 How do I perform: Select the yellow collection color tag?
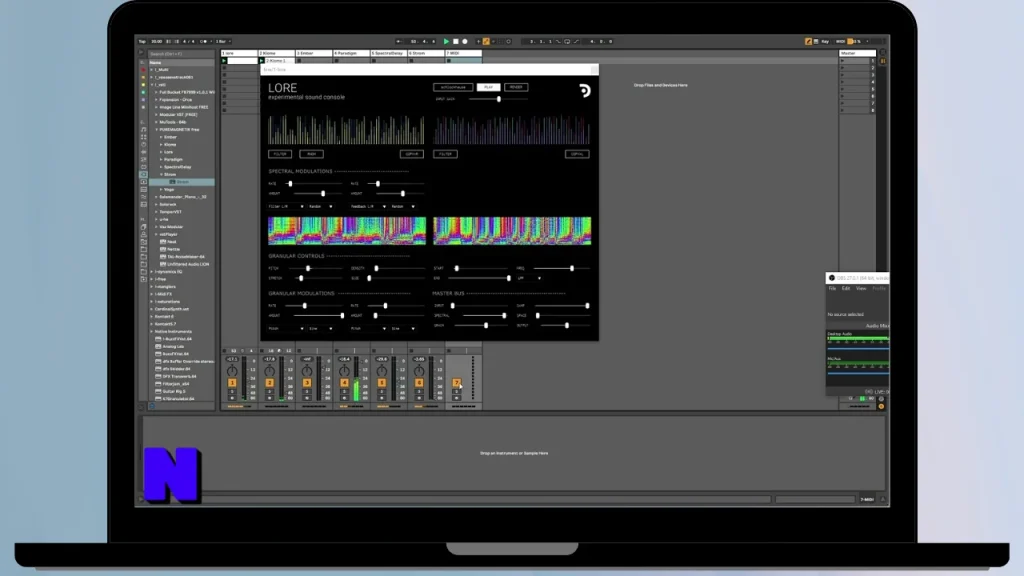pyautogui.click(x=143, y=84)
